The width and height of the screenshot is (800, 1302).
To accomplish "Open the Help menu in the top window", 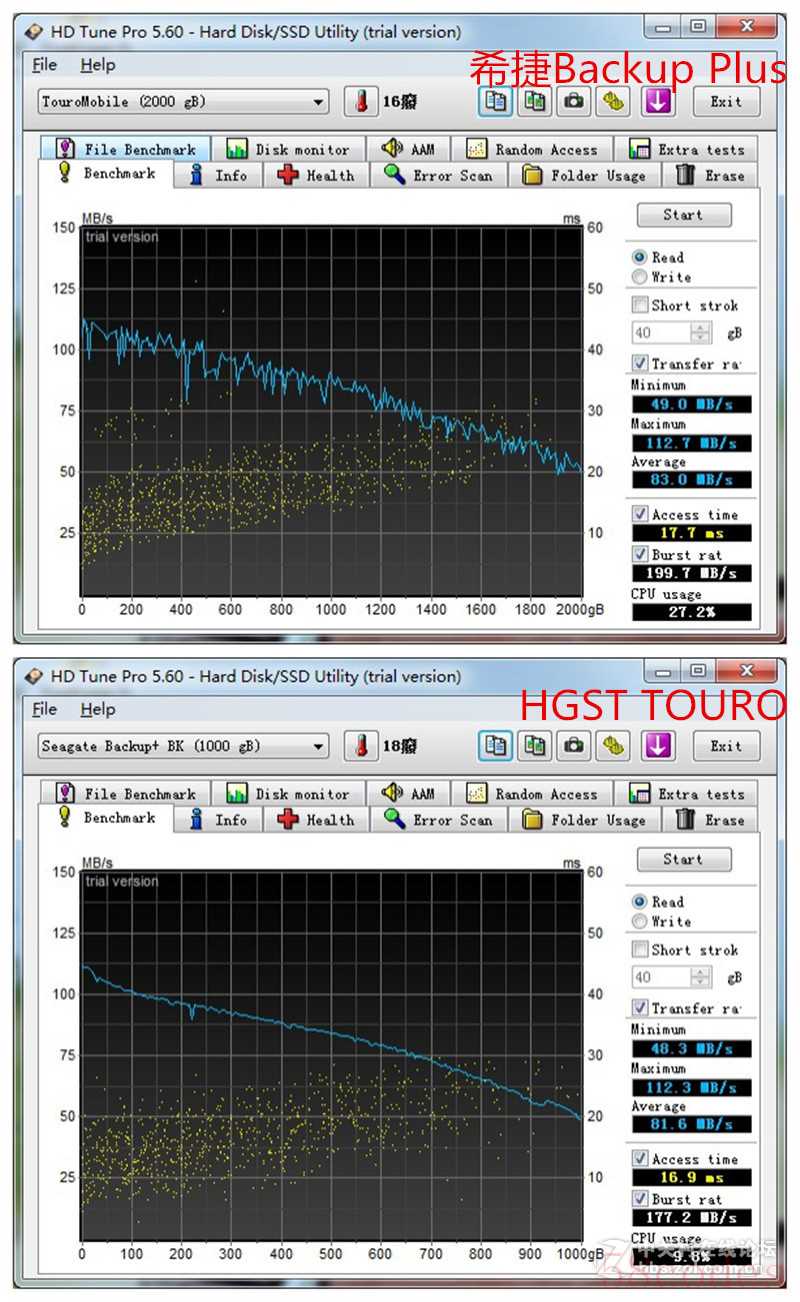I will coord(98,65).
